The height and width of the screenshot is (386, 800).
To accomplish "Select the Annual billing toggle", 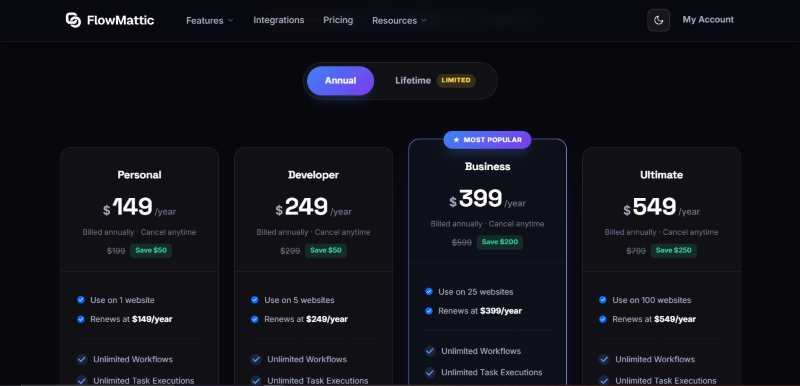I will [x=340, y=81].
